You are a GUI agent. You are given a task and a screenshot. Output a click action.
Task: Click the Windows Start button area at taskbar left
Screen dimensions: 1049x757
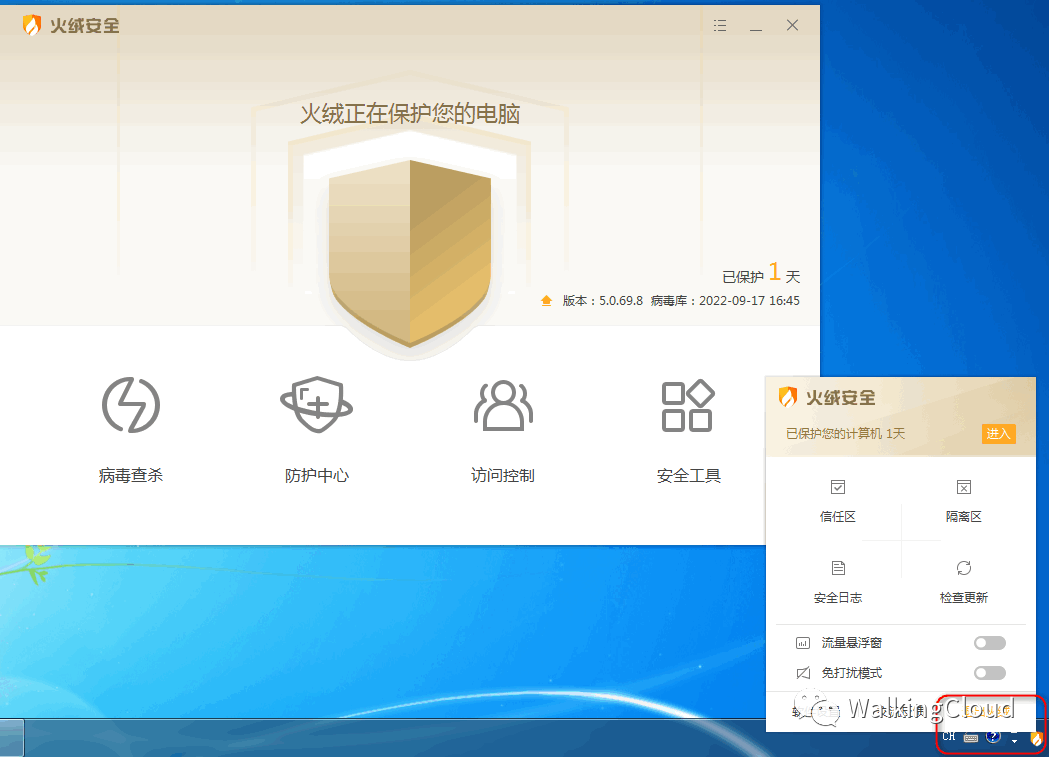tap(12, 738)
